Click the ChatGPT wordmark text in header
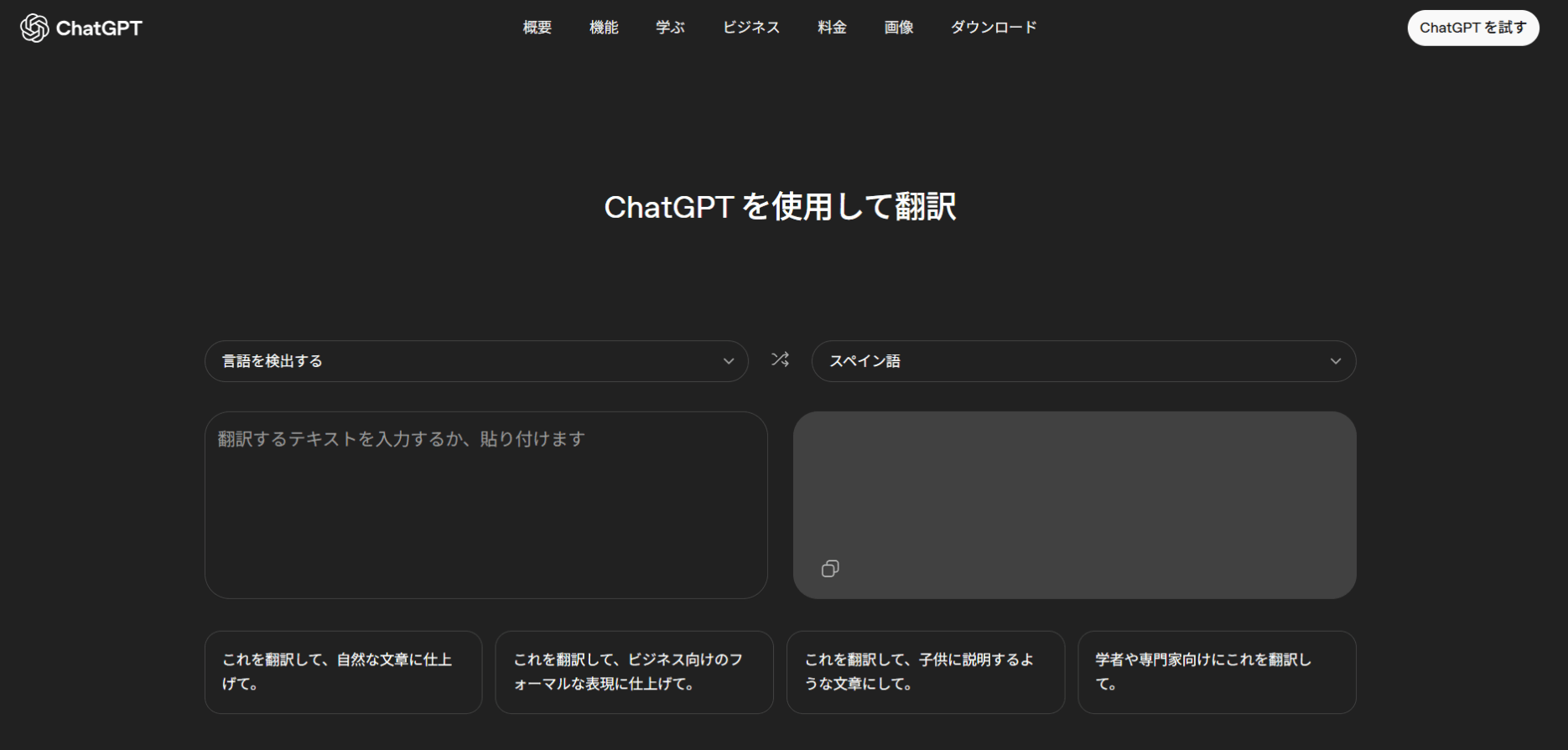Screen dimensions: 1568x750 99,28
